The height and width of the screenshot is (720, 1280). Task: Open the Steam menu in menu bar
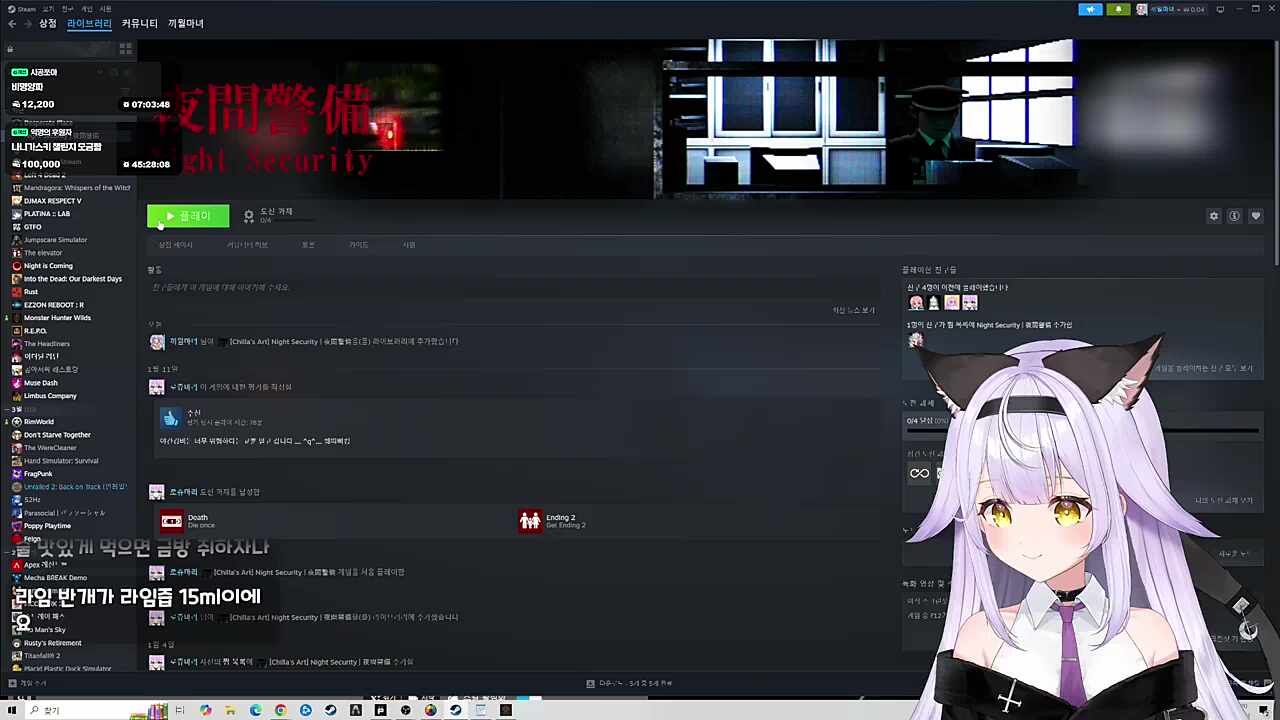23,9
